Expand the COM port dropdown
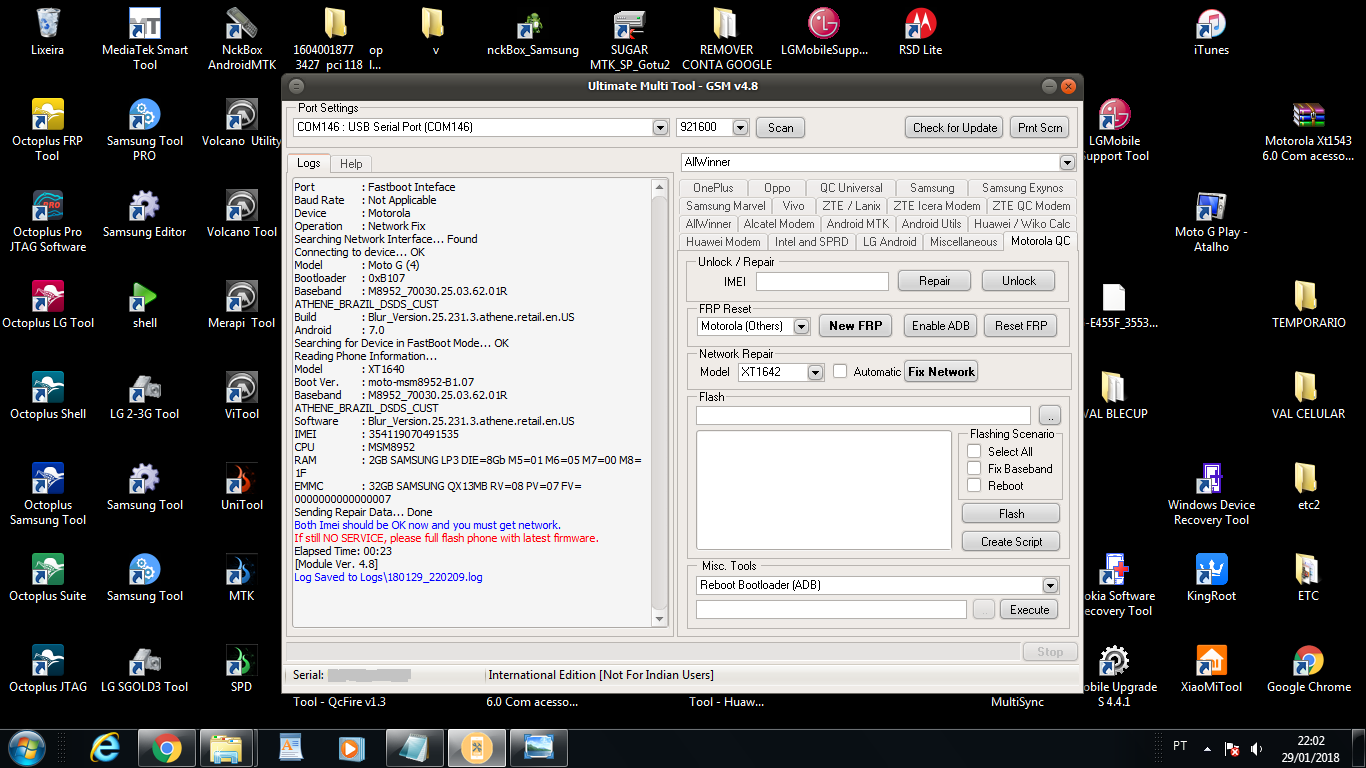Screen dimensions: 1366x768 (x=660, y=127)
